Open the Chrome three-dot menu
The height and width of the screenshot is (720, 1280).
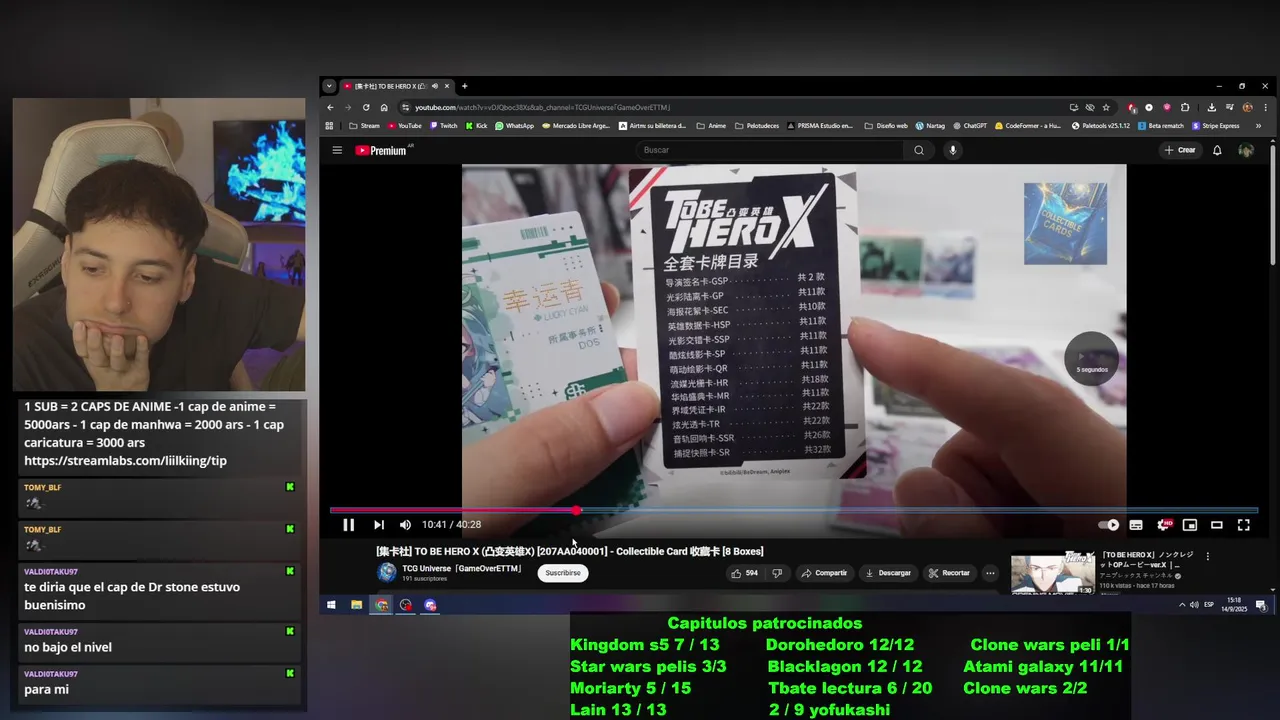[x=1265, y=107]
